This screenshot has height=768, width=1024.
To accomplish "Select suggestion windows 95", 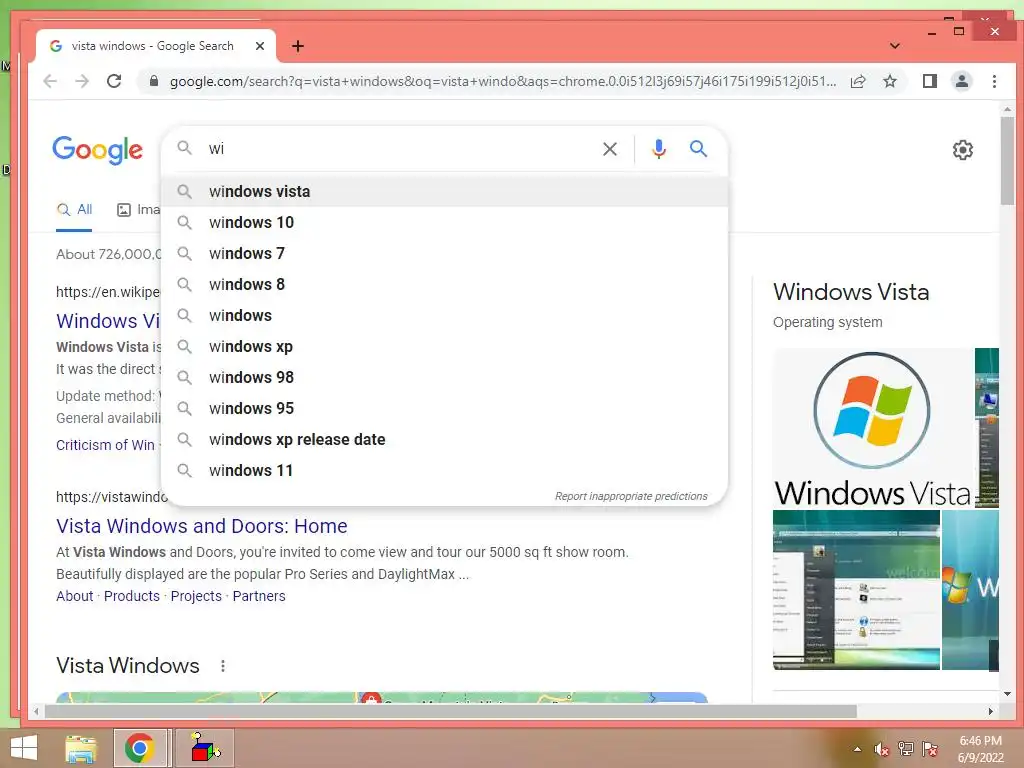I will click(444, 409).
